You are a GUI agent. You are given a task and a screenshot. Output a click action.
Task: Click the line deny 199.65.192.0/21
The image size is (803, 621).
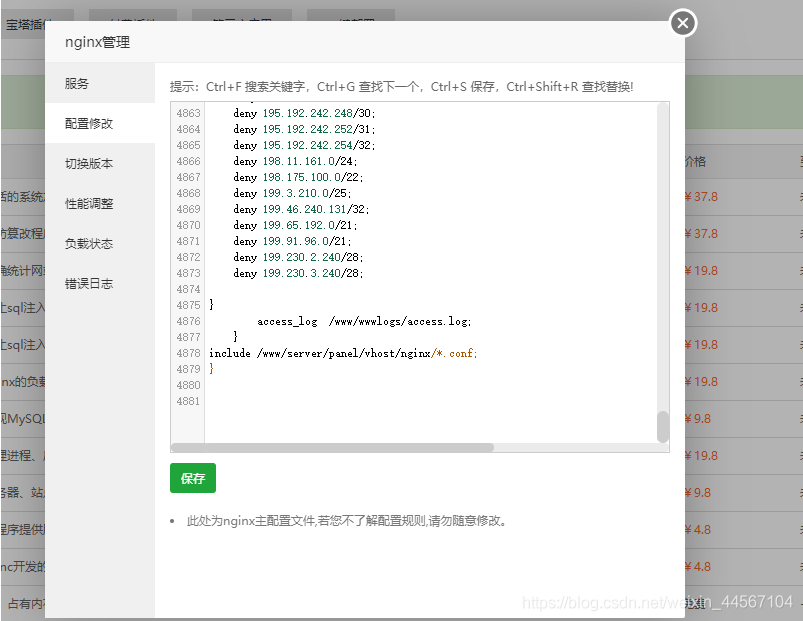click(295, 225)
